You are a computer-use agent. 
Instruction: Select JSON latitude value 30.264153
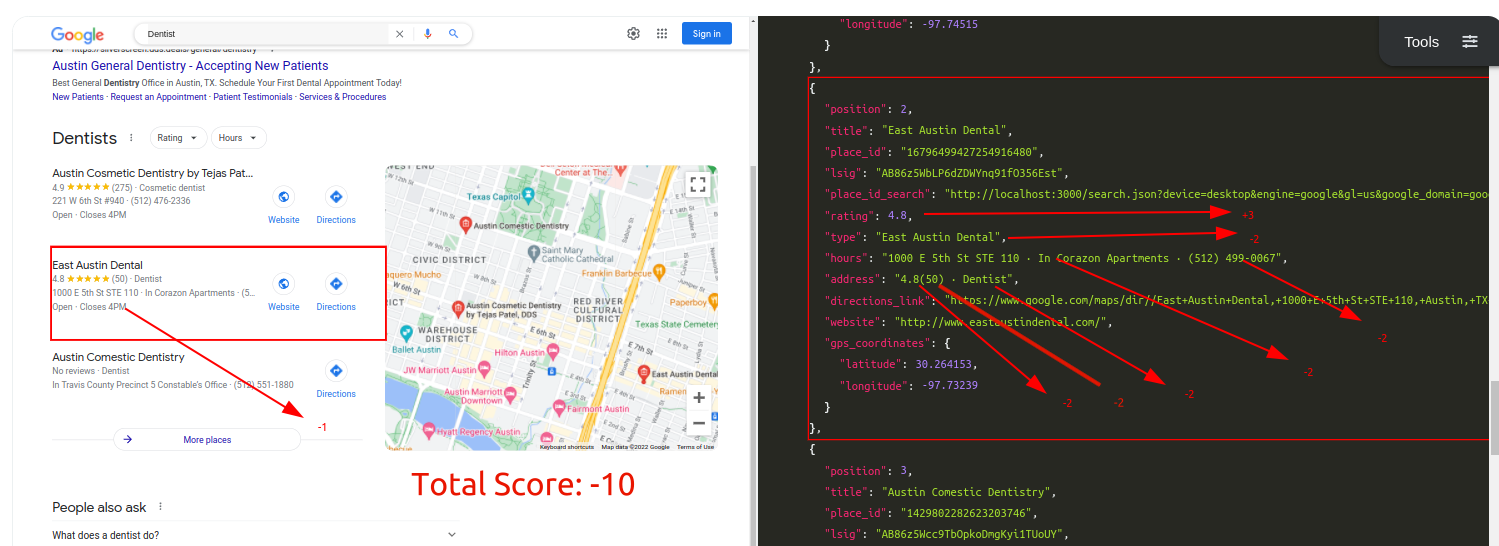tap(945, 364)
